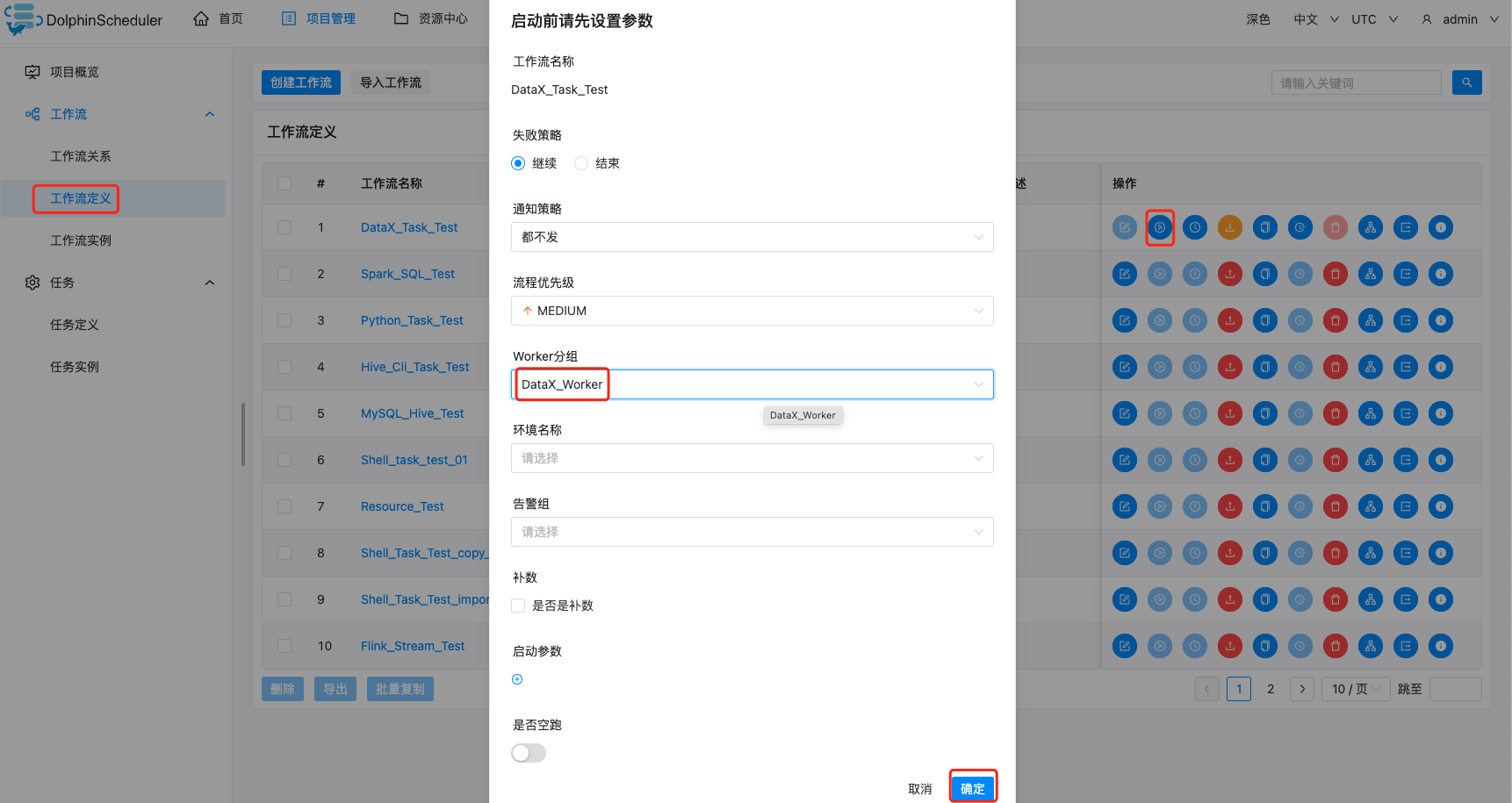Click edit icon for Spark_SQL_Test row
Viewport: 1512px width, 803px height.
[x=1125, y=274]
